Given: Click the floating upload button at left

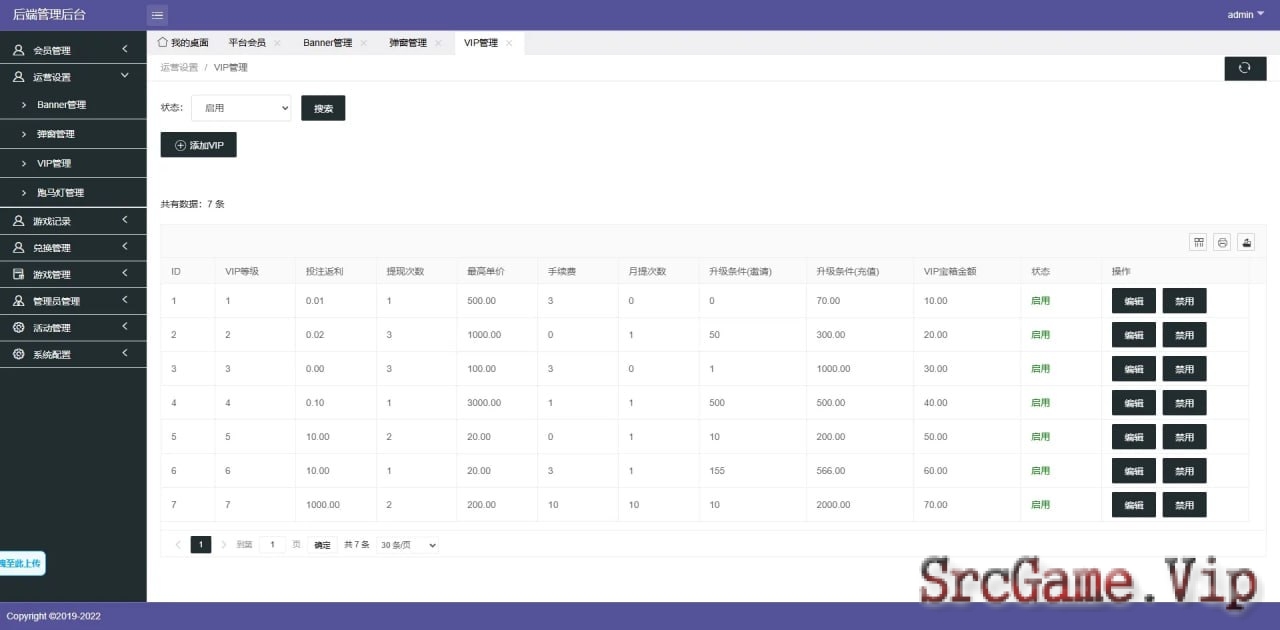Looking at the screenshot, I should pyautogui.click(x=22, y=563).
